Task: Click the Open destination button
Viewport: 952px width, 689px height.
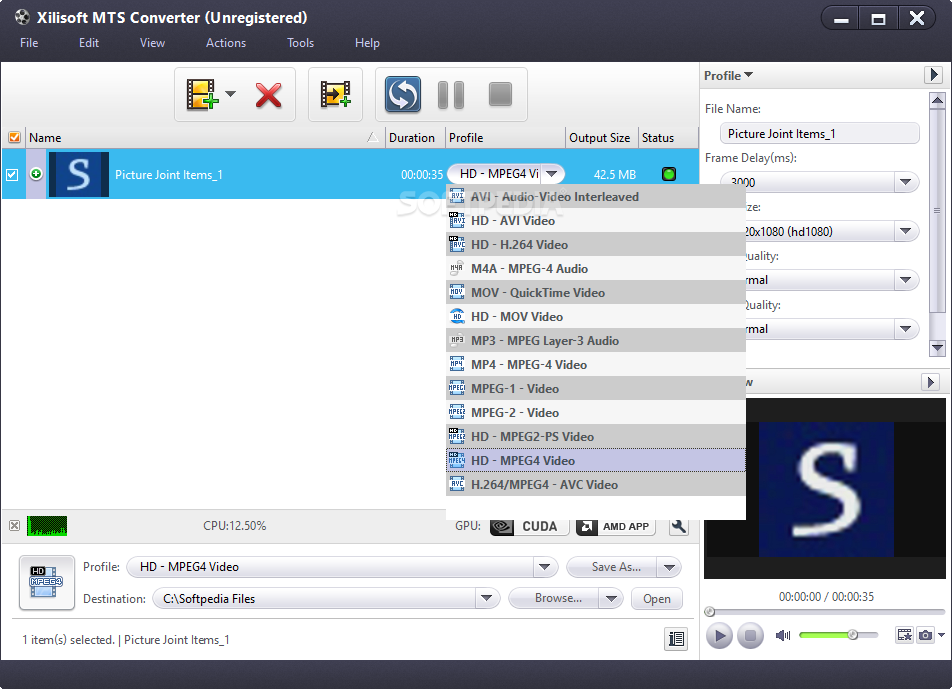Action: (657, 599)
